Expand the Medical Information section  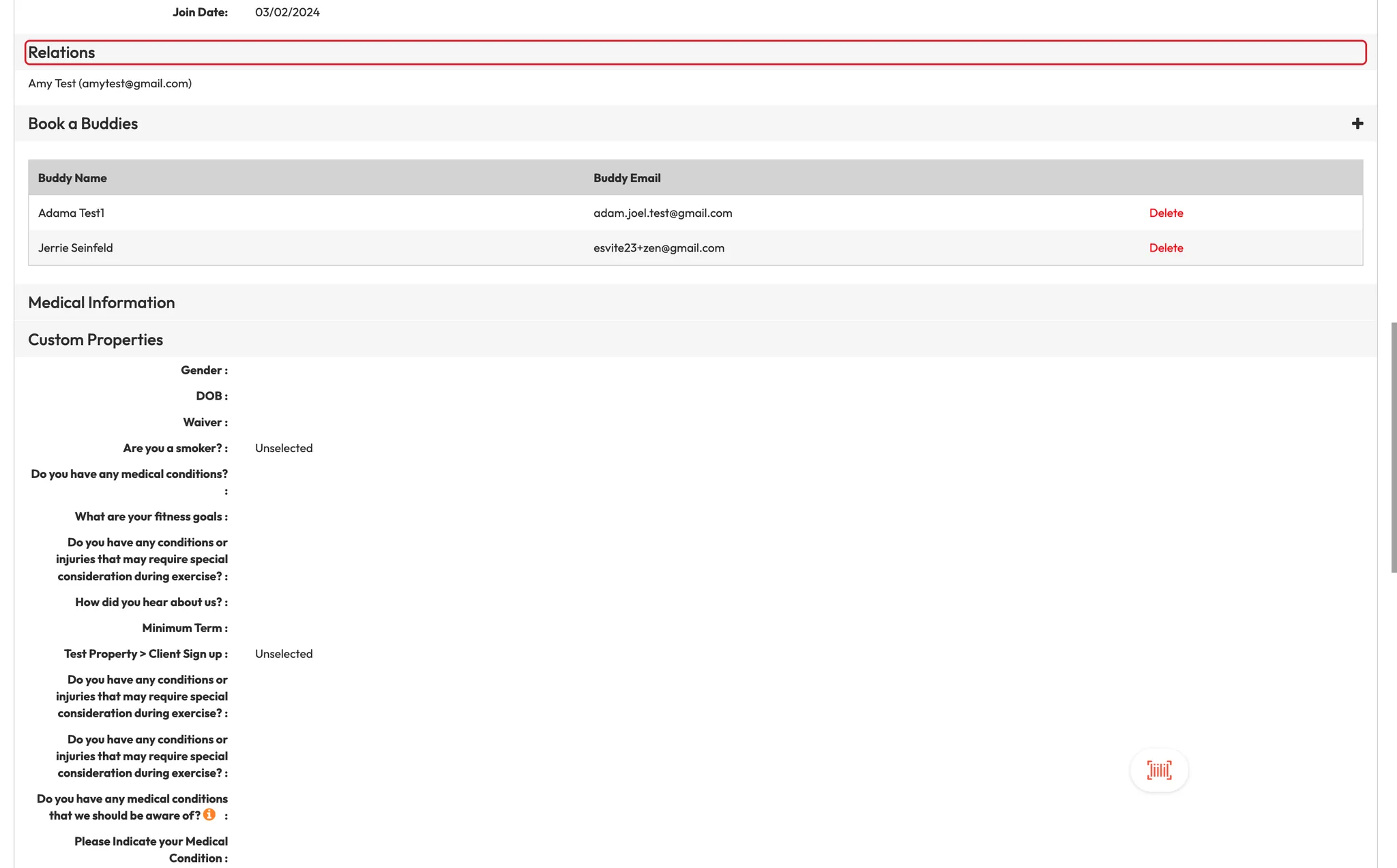click(x=101, y=303)
